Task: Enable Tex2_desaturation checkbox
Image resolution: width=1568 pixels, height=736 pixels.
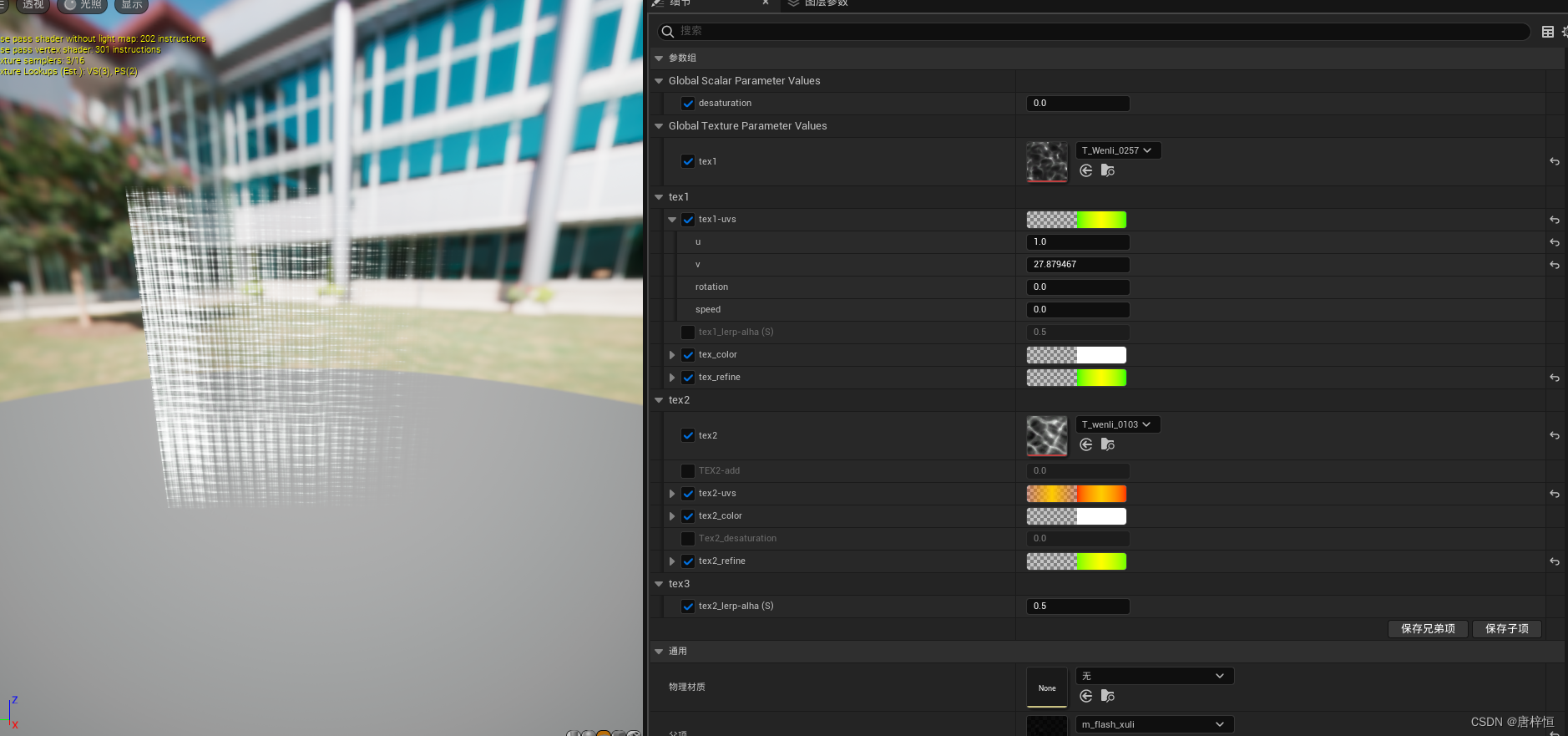Action: click(688, 539)
